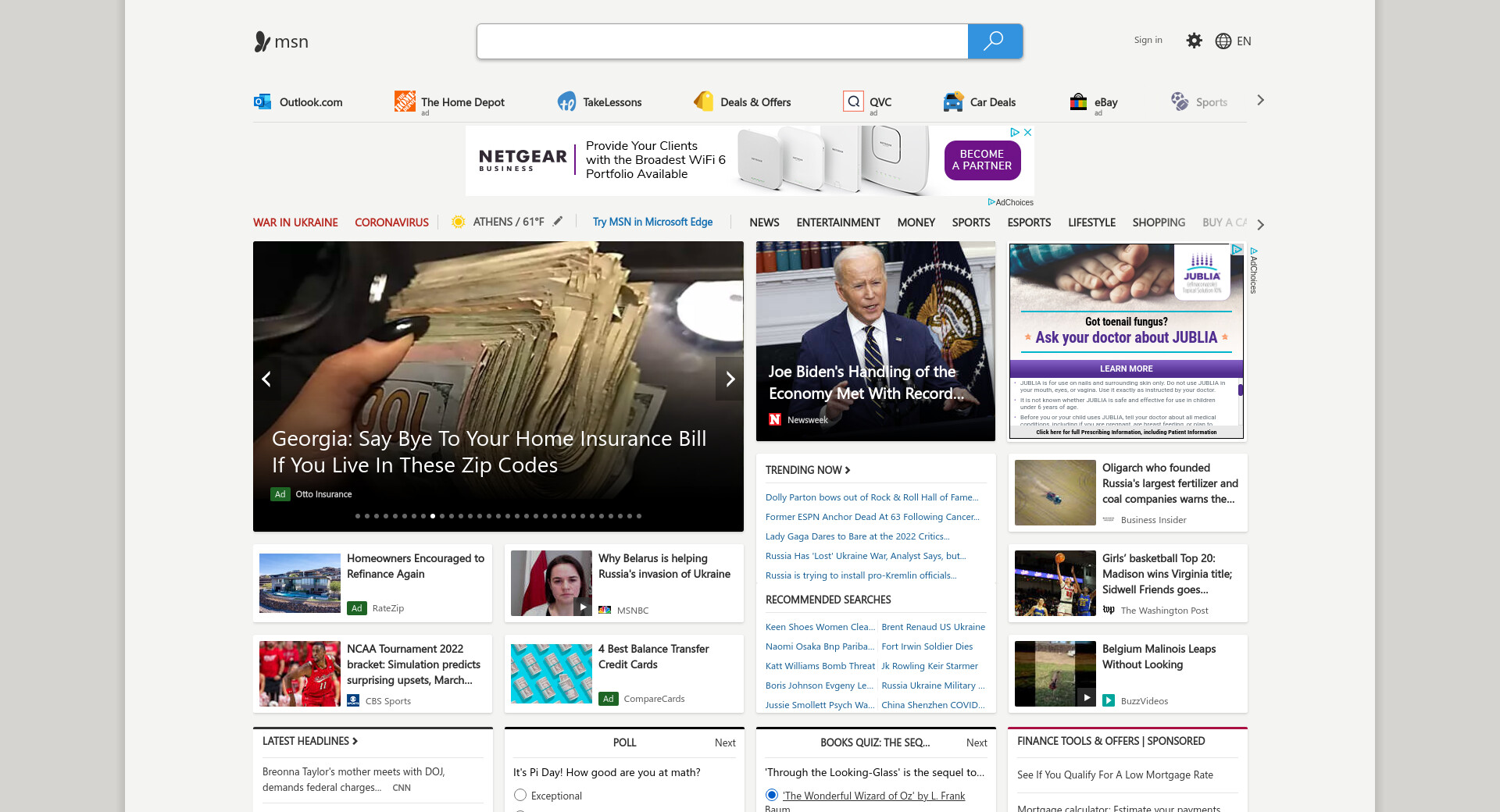Jump to the first carousel dot

click(x=358, y=516)
